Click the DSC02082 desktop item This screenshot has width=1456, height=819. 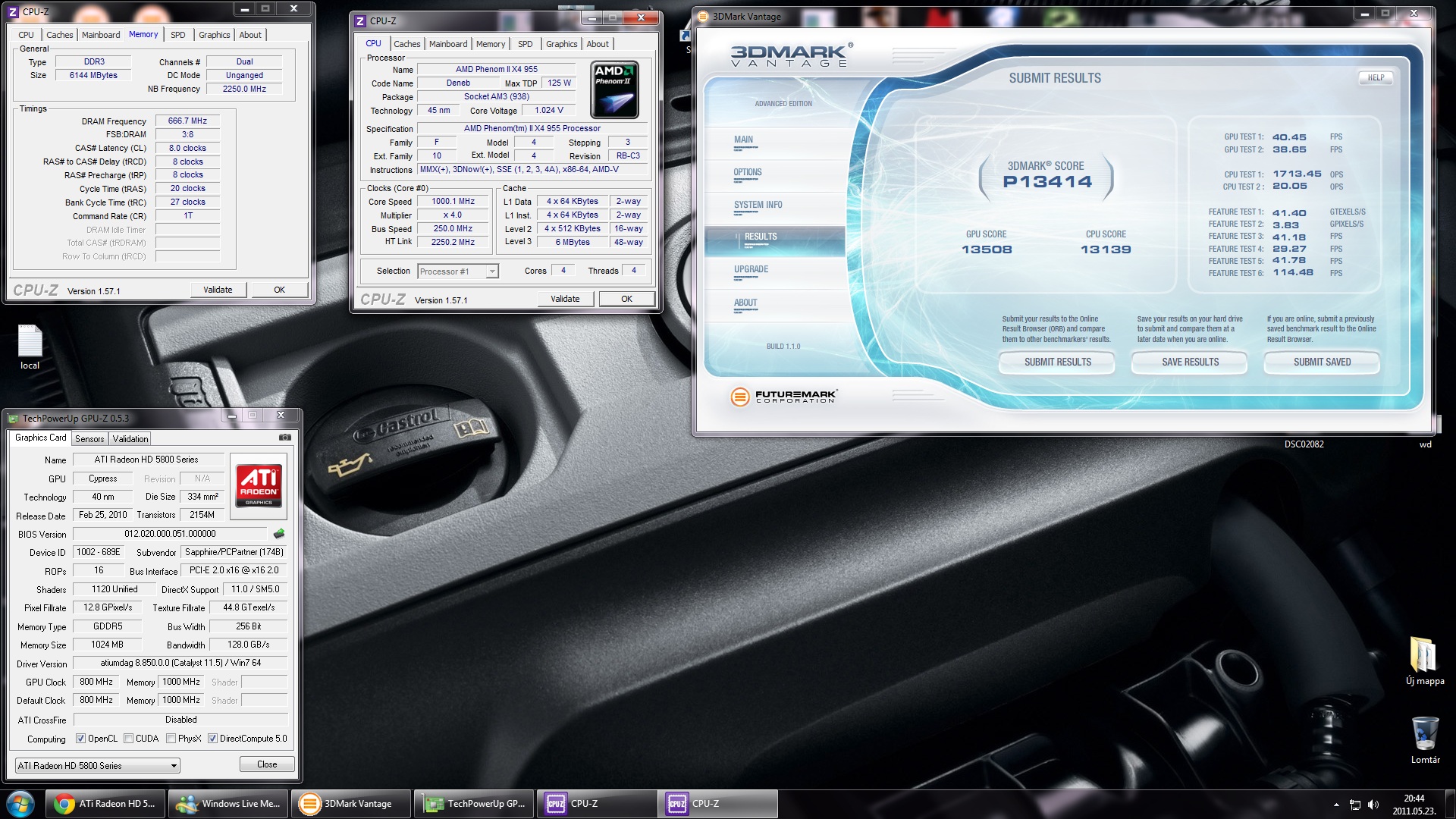1304,444
